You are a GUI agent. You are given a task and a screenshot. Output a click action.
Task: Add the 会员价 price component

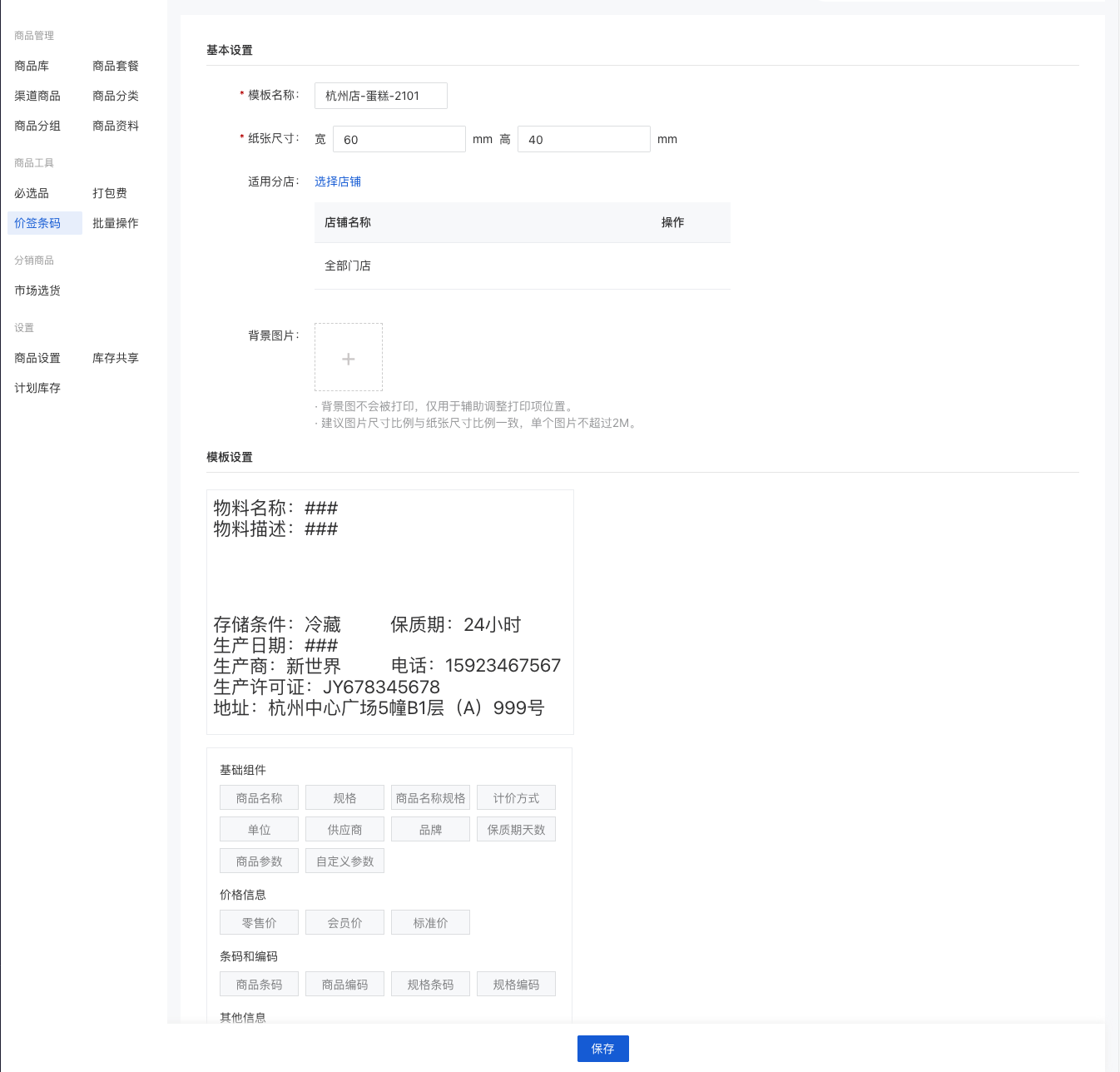(344, 923)
